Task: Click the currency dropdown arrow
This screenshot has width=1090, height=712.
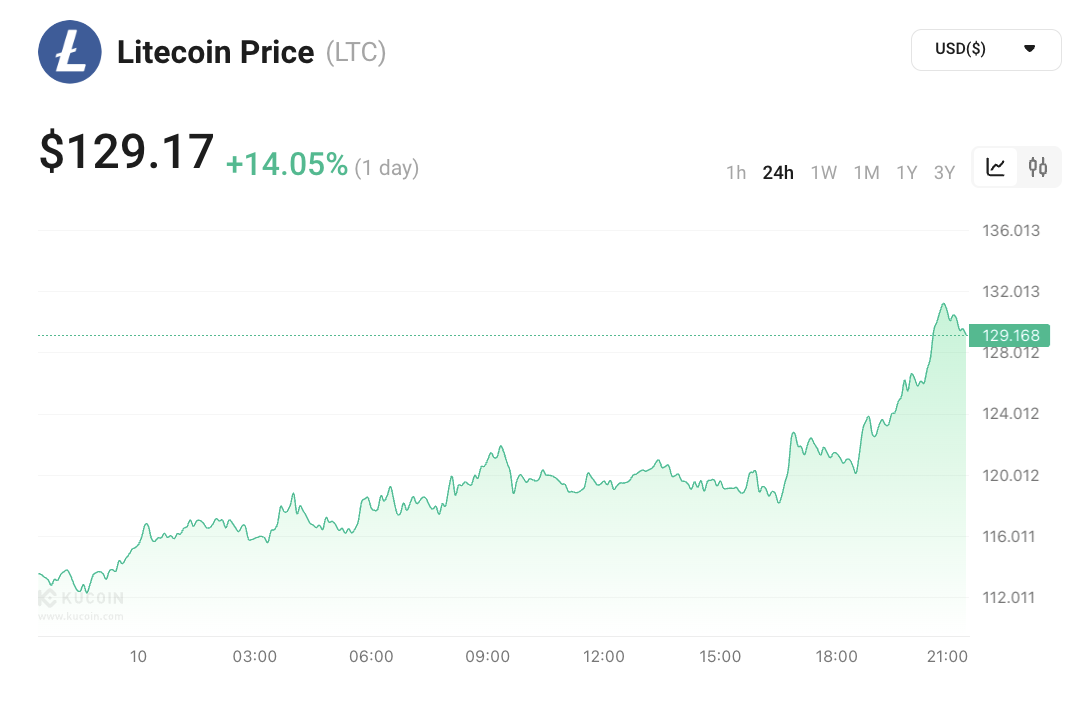Action: [1029, 49]
